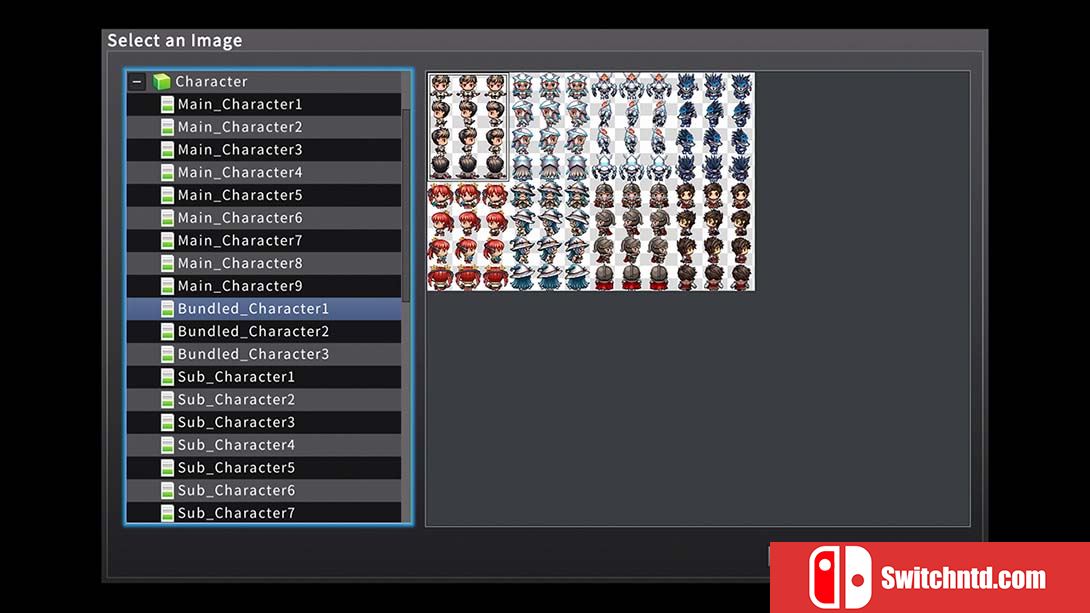Pick the white-armored knight sprite set

click(550, 127)
